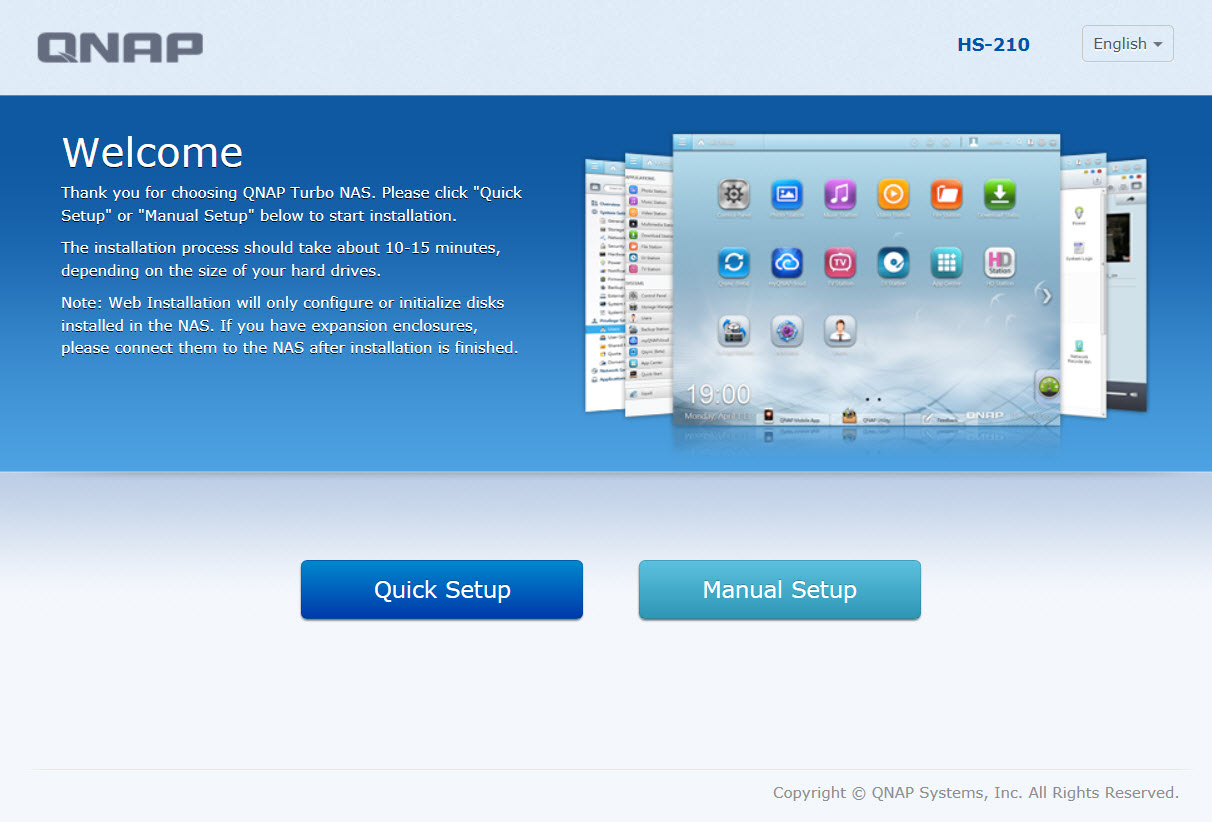Click the Backup Station icon in preview
The height and width of the screenshot is (822, 1212).
pos(734,331)
